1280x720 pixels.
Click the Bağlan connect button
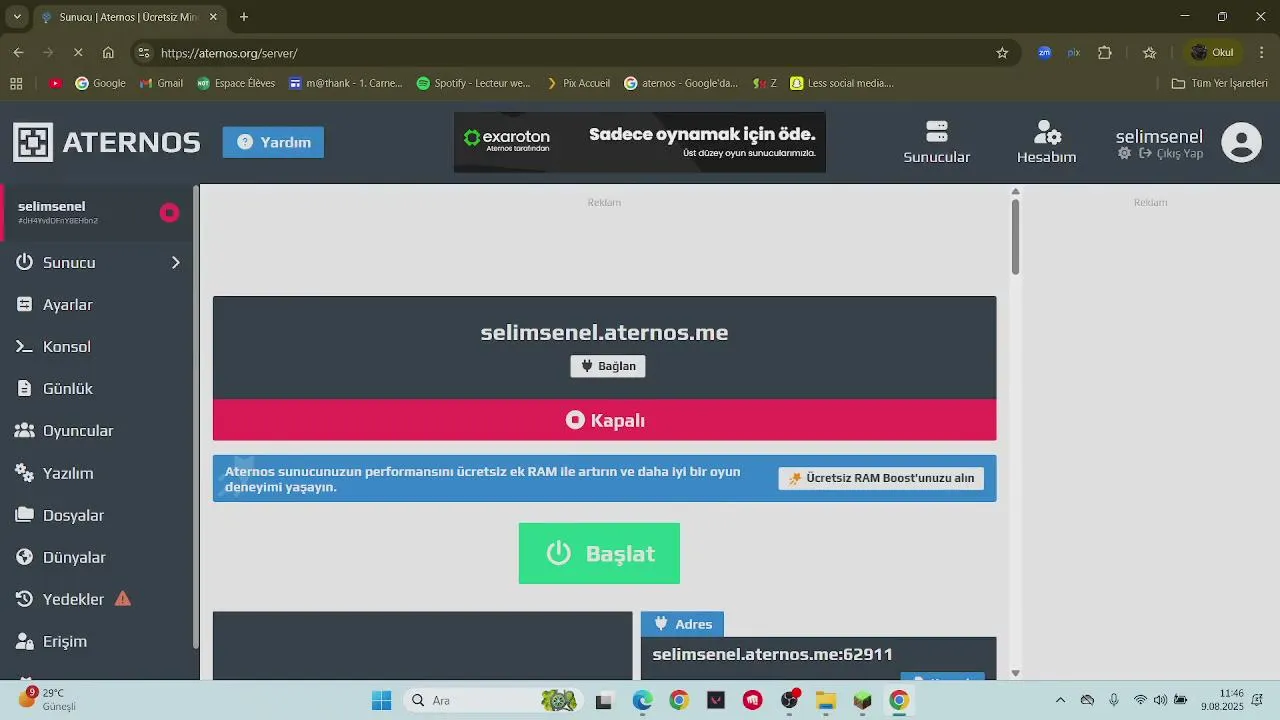[608, 366]
